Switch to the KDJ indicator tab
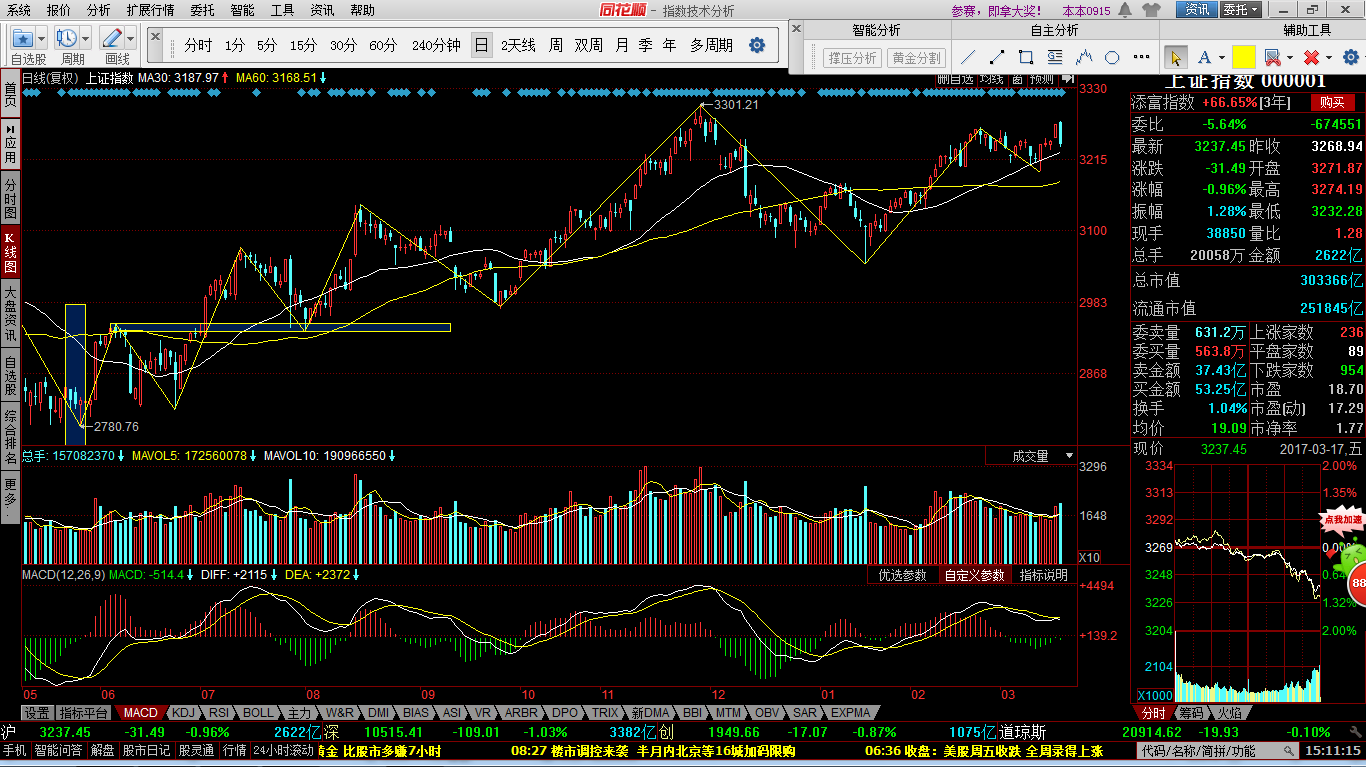Screen dimensions: 1366x767 tap(183, 713)
